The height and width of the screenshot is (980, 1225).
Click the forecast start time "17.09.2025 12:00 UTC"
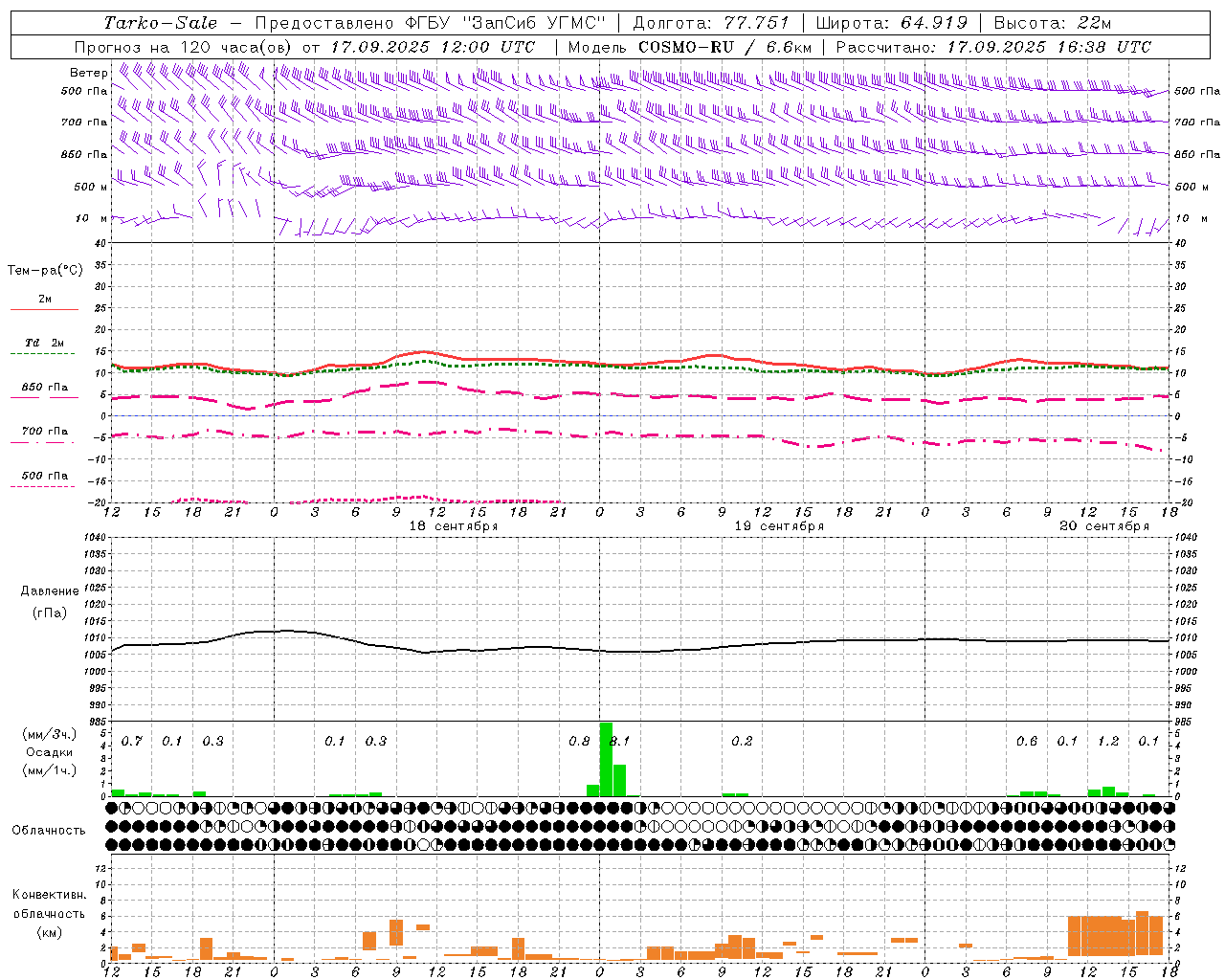pyautogui.click(x=433, y=47)
